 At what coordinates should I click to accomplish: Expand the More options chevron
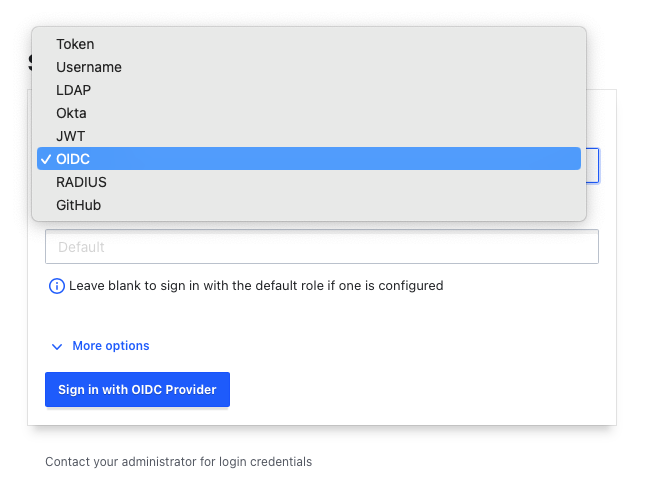[56, 346]
